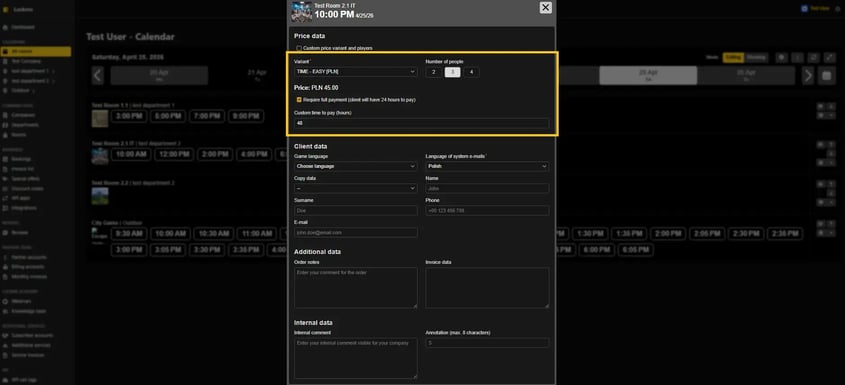Screen dimensions: 845x385
Task: Click the Subscriber accounts sidebar icon
Action: (5, 335)
